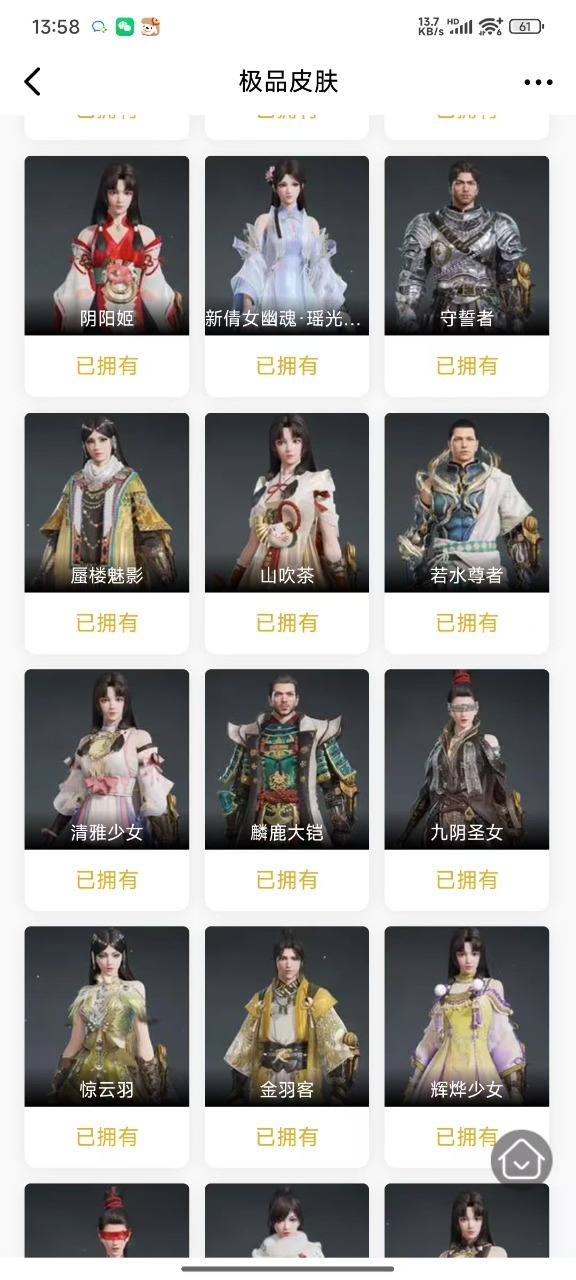Screen dimensions: 576x1280
Task: Open 阴阳姬 skin thumbnail
Action: pyautogui.click(x=107, y=245)
